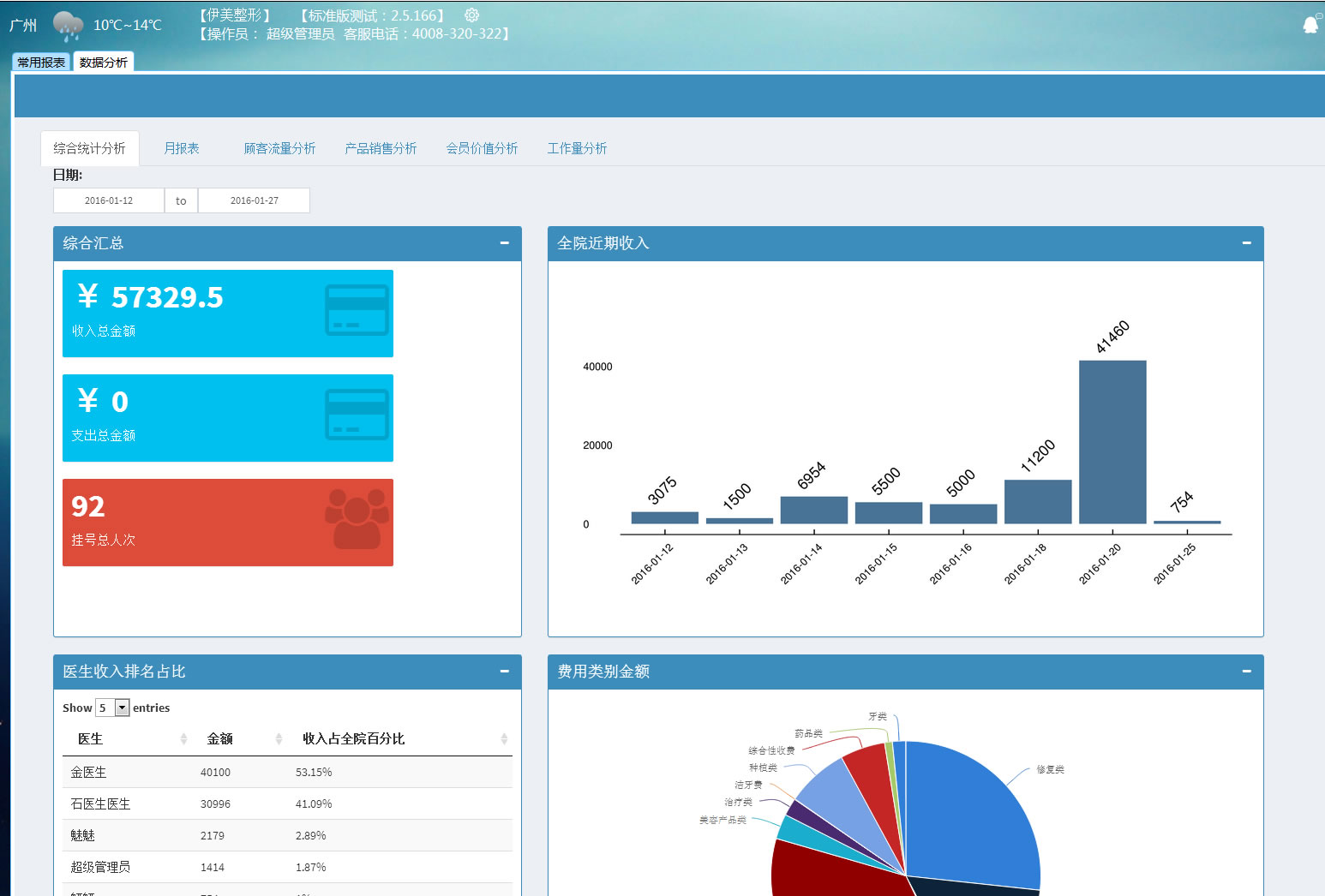Sort the table by 医生 column arrows
Viewport: 1325px width, 896px height.
click(x=183, y=739)
